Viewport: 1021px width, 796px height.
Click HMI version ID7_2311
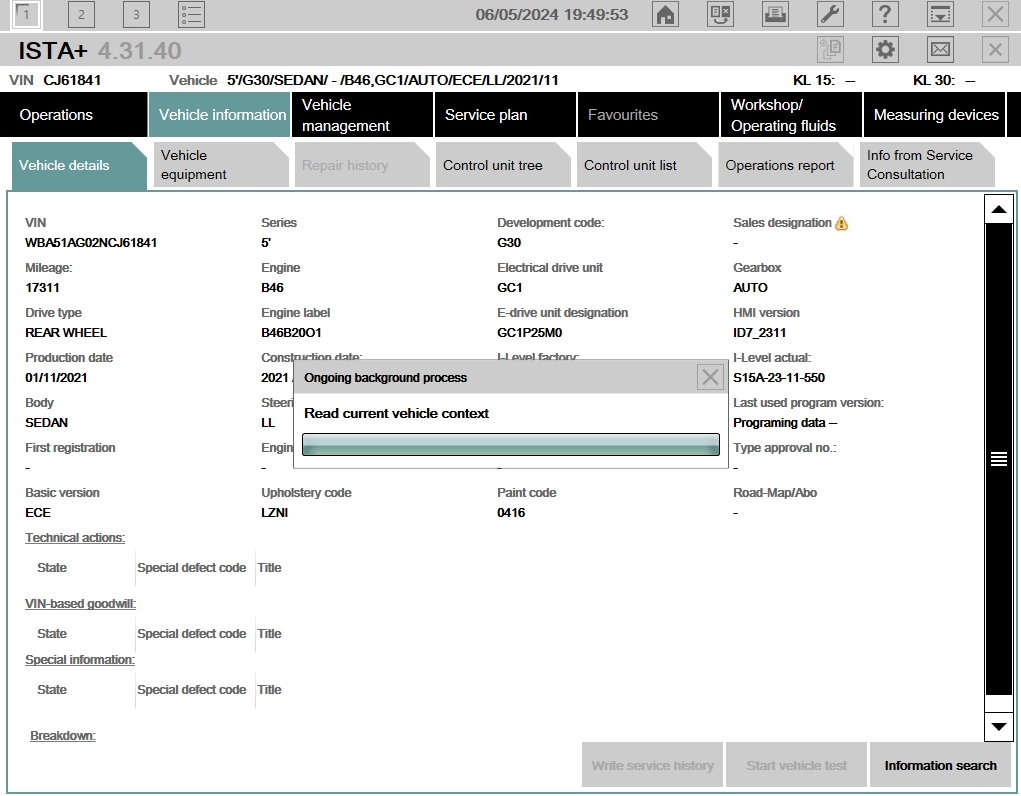coord(759,333)
